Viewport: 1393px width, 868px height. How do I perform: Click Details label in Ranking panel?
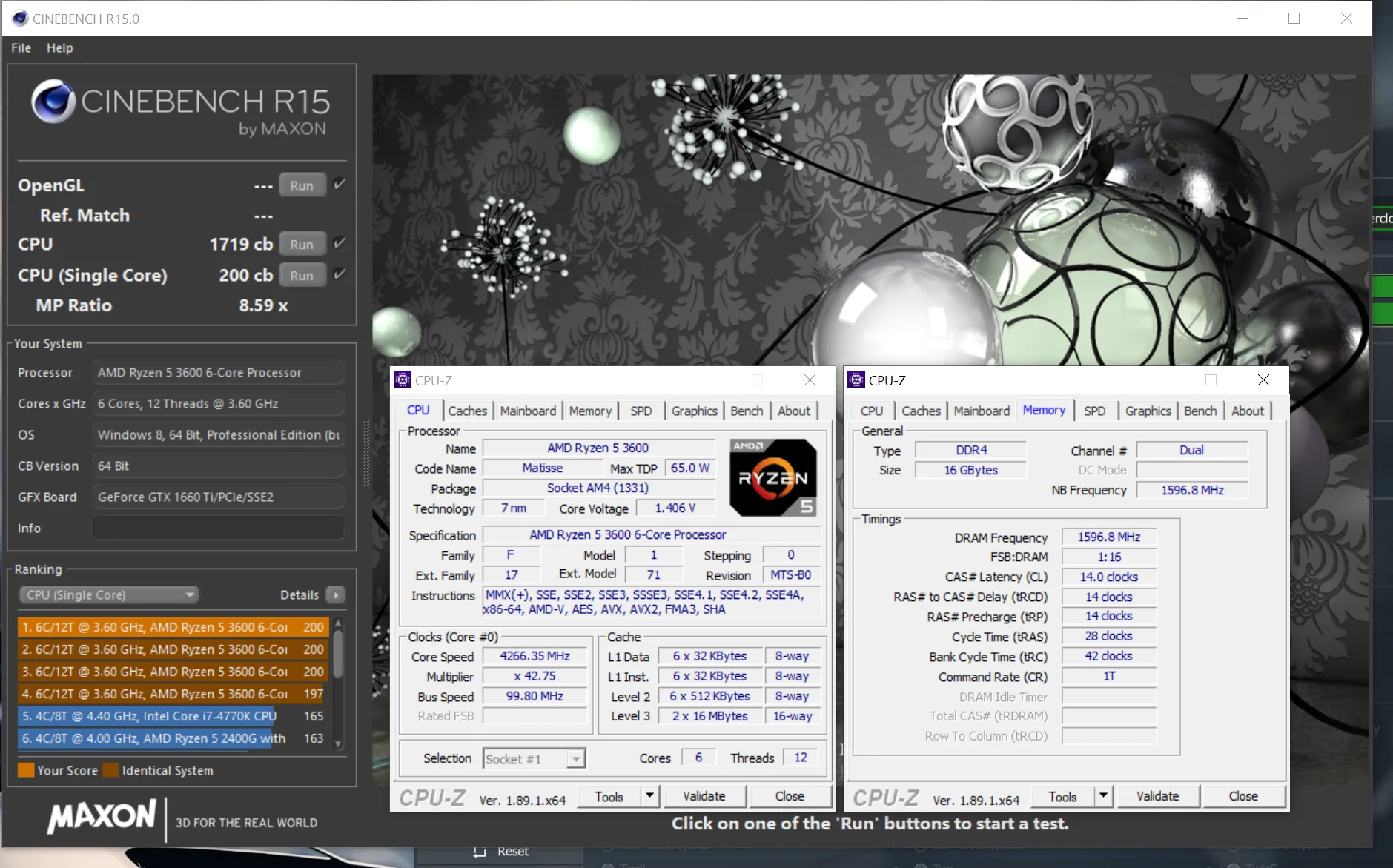coord(300,595)
